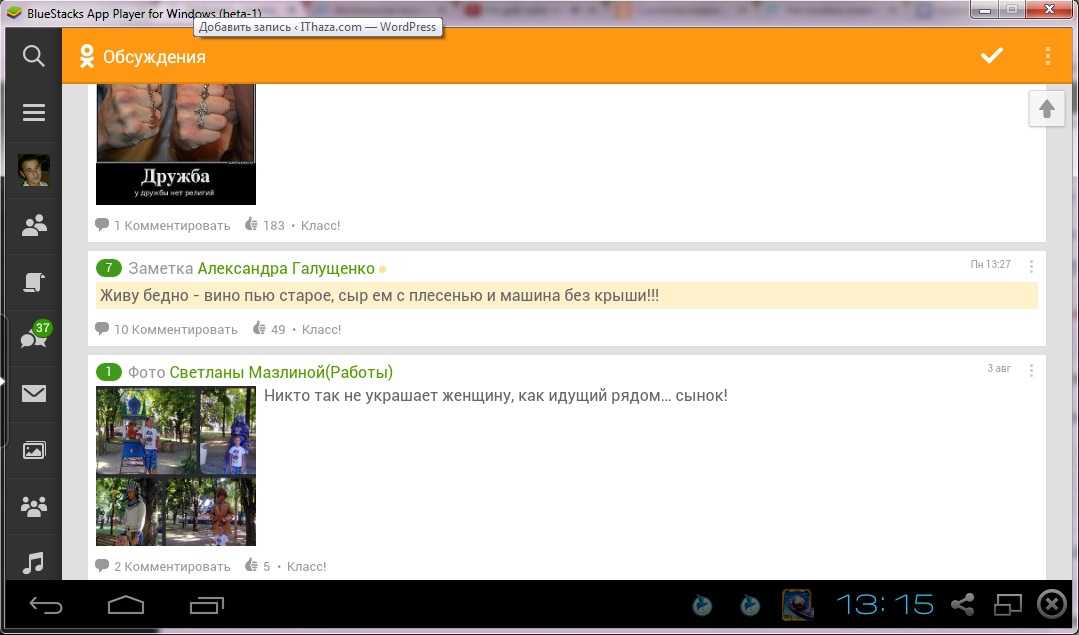Open the music note section

point(34,562)
